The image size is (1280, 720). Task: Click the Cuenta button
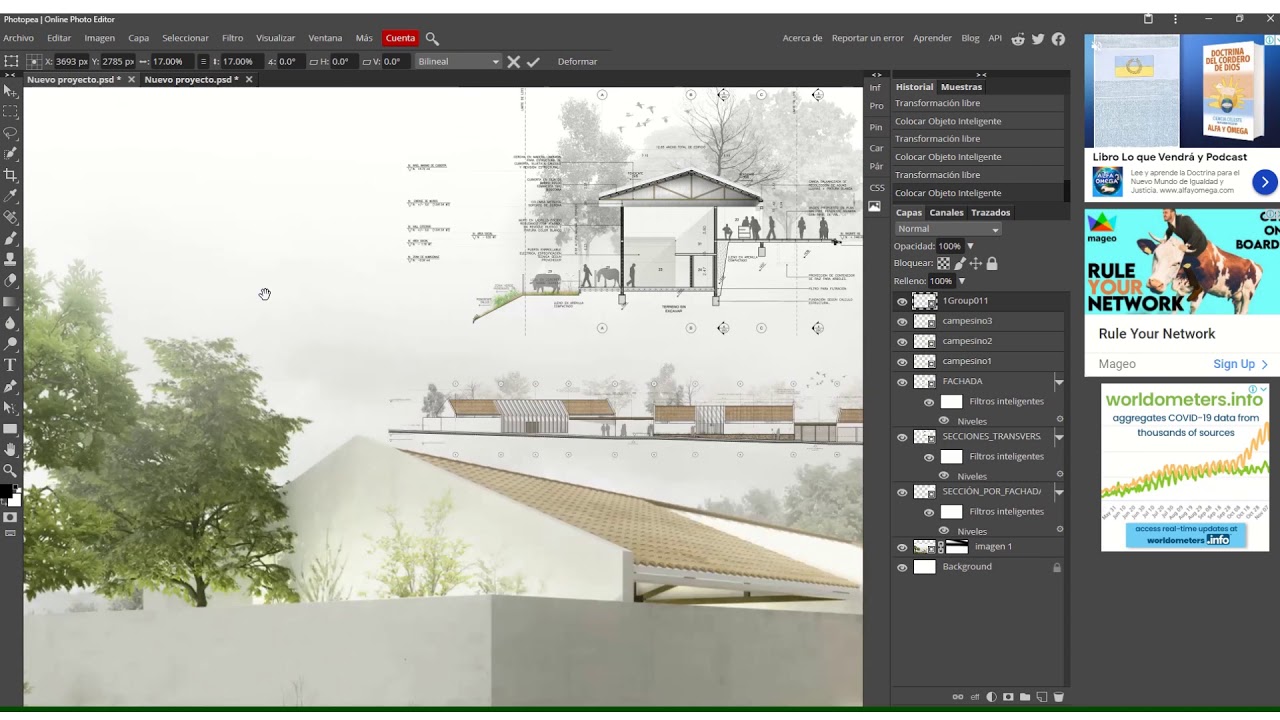coord(400,38)
